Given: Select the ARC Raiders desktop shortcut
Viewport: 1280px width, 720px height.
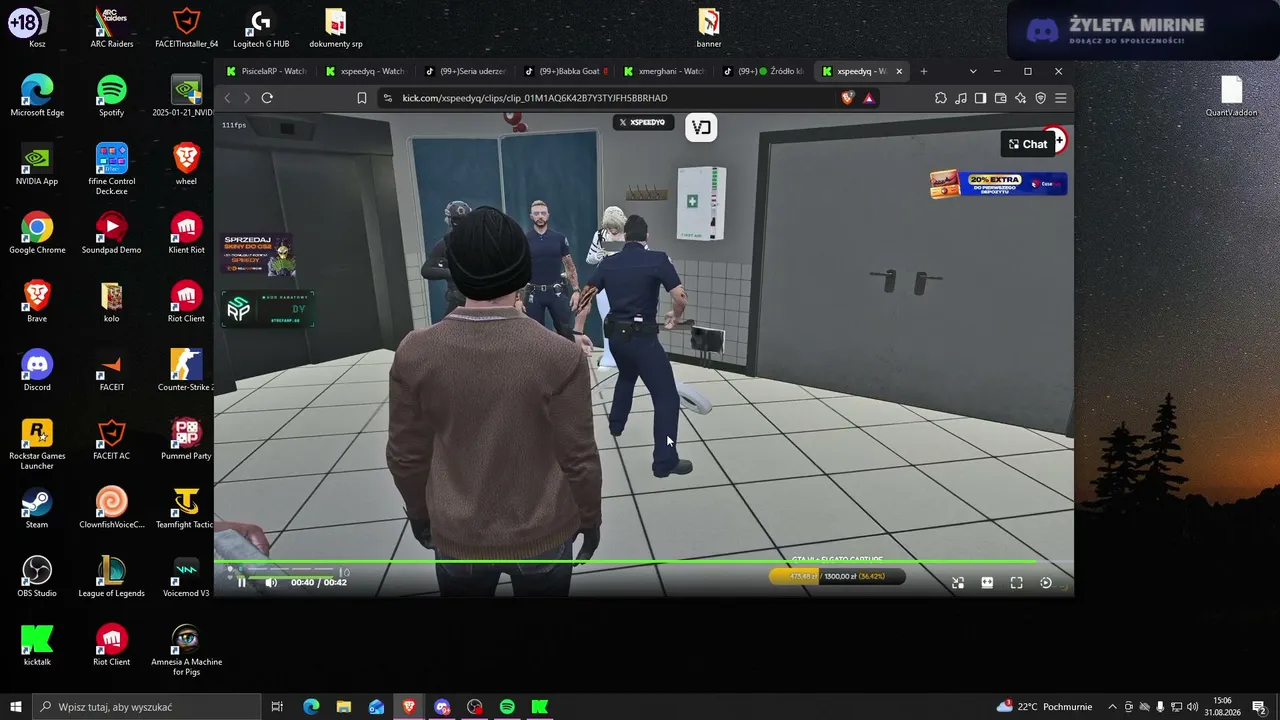Looking at the screenshot, I should pos(111,27).
